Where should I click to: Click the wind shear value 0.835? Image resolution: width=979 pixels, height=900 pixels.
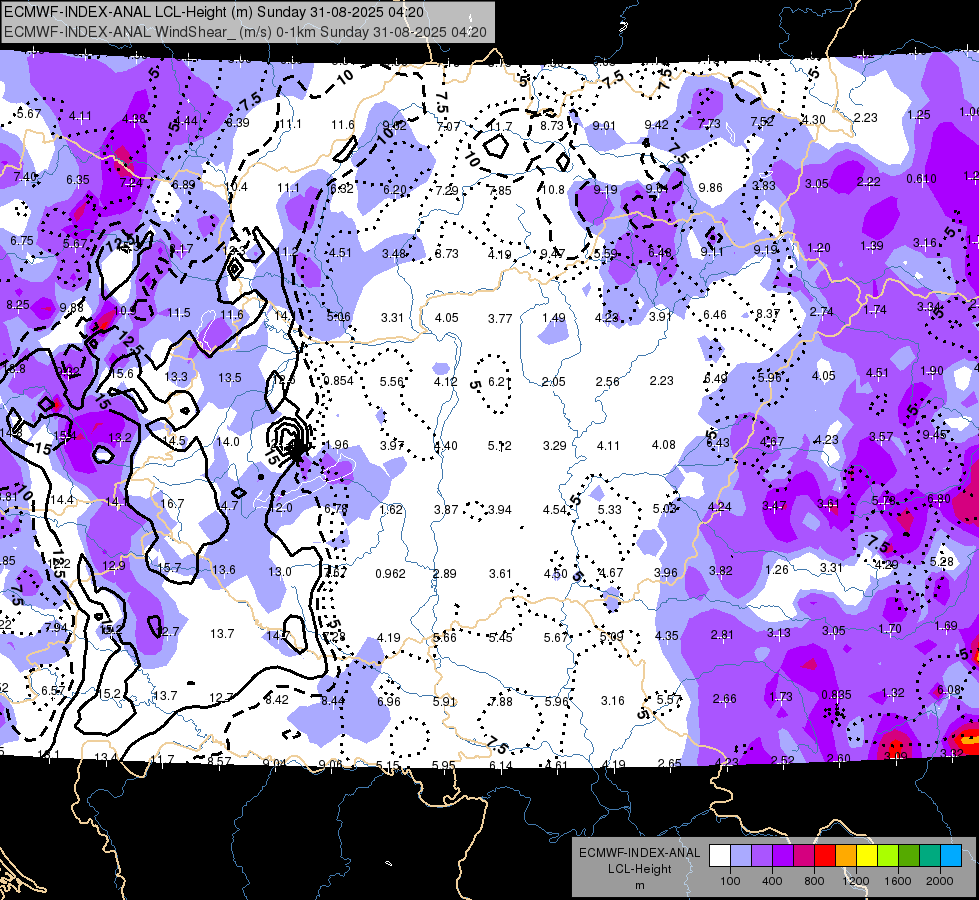point(837,695)
